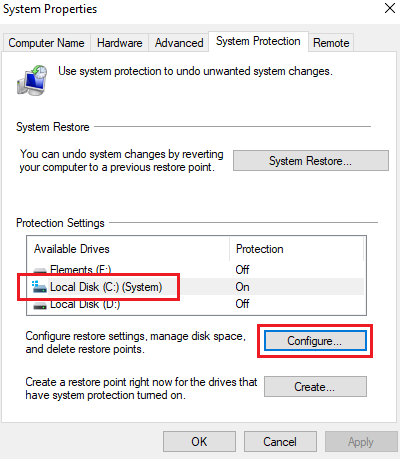The height and width of the screenshot is (459, 400).
Task: Close the System Properties window
Action: 390,8
